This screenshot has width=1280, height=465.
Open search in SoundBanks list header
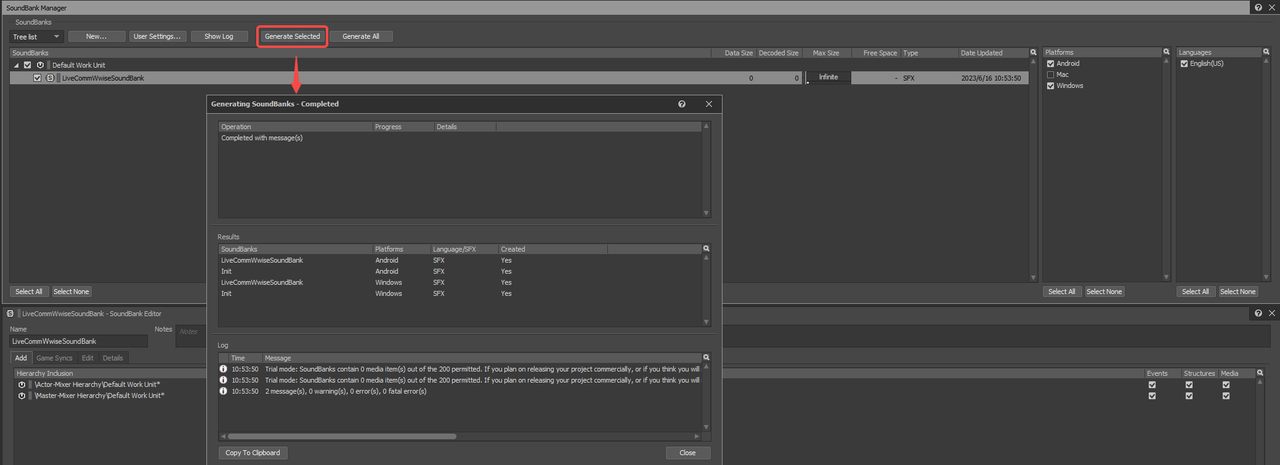(1033, 52)
